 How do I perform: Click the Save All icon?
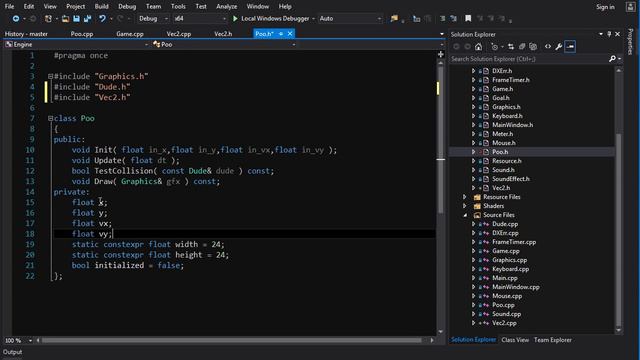[x=87, y=19]
